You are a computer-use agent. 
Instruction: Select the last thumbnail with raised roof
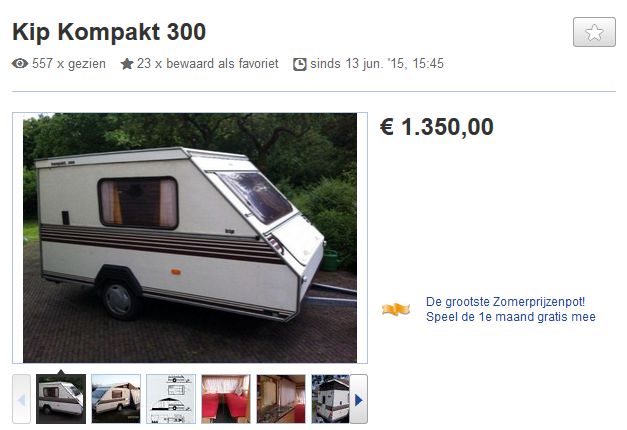331,399
